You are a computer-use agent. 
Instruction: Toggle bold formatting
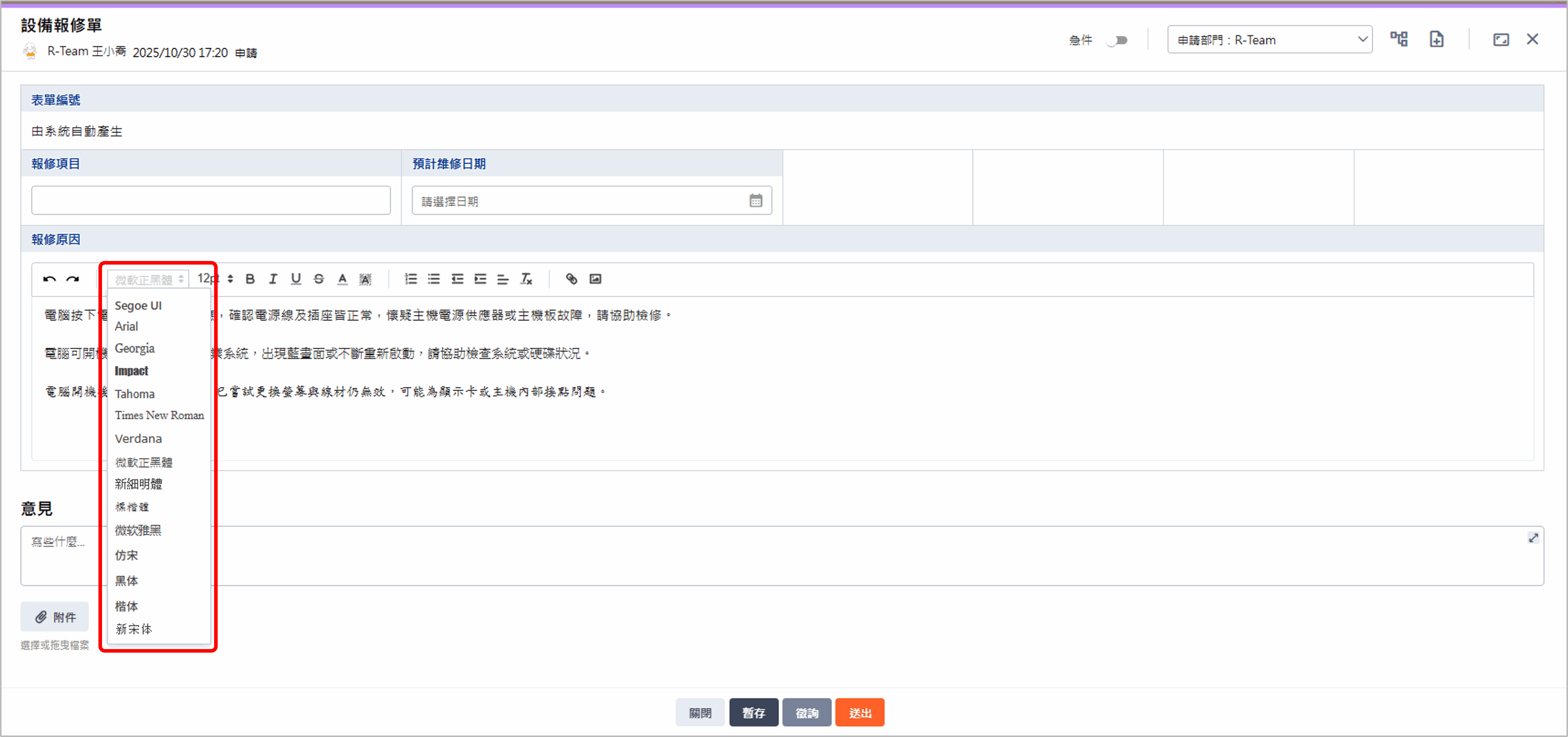tap(250, 279)
